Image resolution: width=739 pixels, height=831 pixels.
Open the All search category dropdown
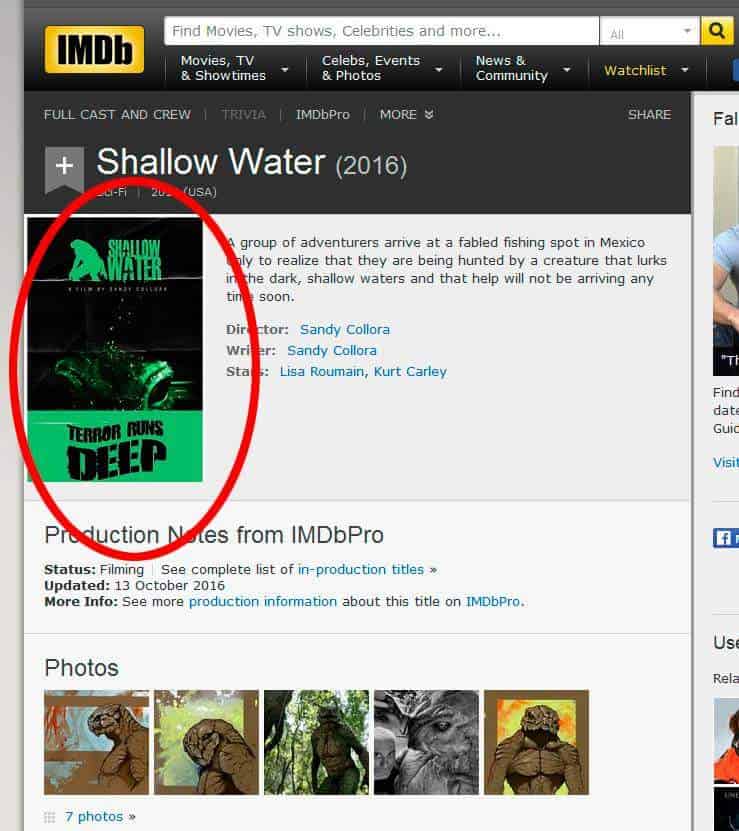click(x=650, y=31)
